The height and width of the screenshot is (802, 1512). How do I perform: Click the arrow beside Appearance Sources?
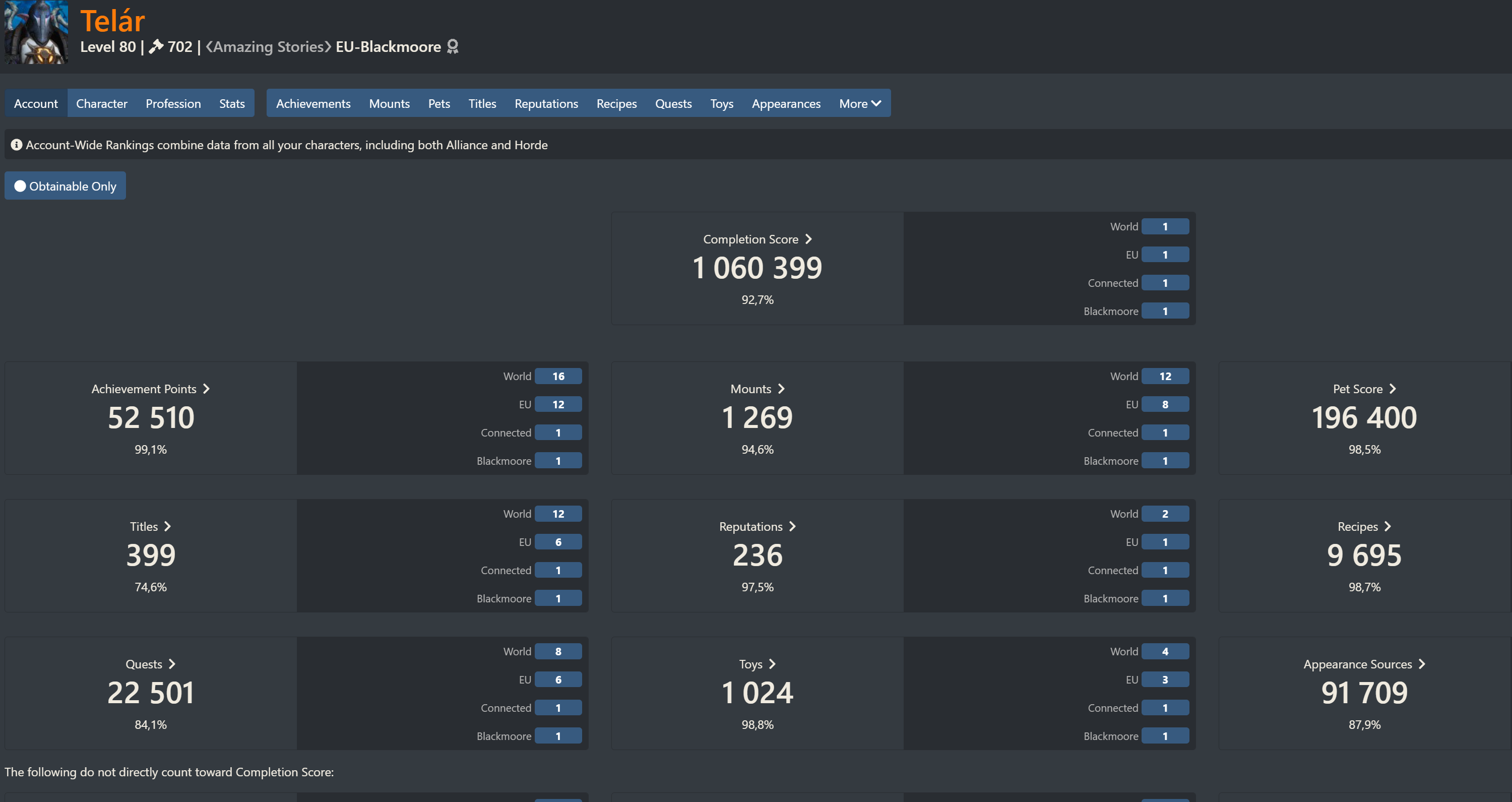coord(1422,664)
